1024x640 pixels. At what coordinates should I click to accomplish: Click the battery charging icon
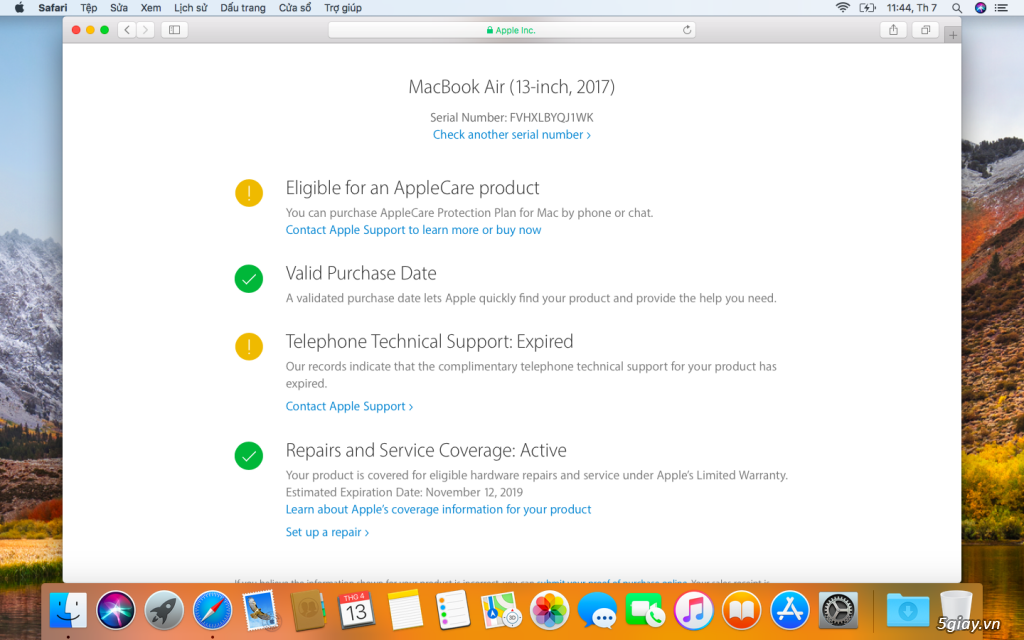click(x=867, y=8)
